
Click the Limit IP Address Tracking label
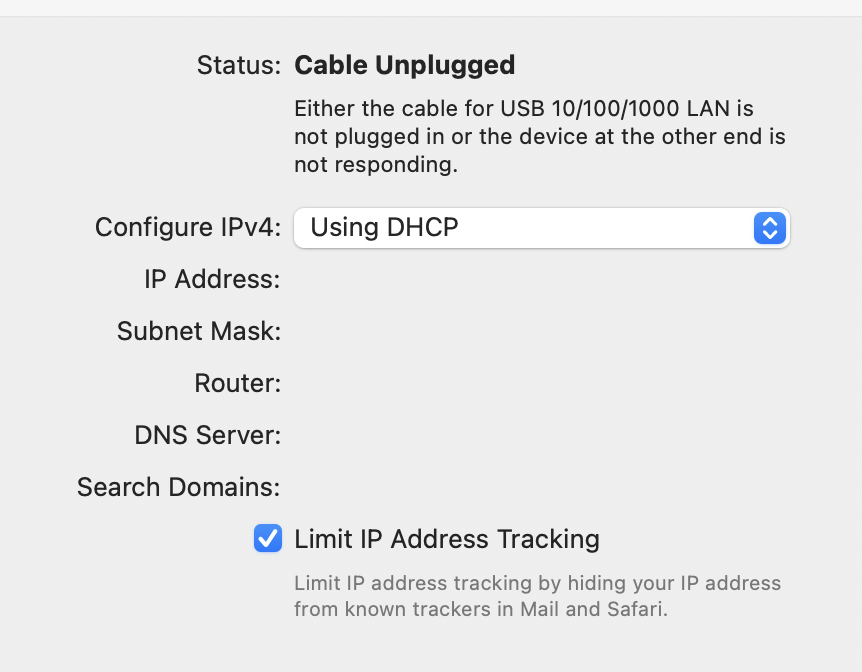(447, 540)
